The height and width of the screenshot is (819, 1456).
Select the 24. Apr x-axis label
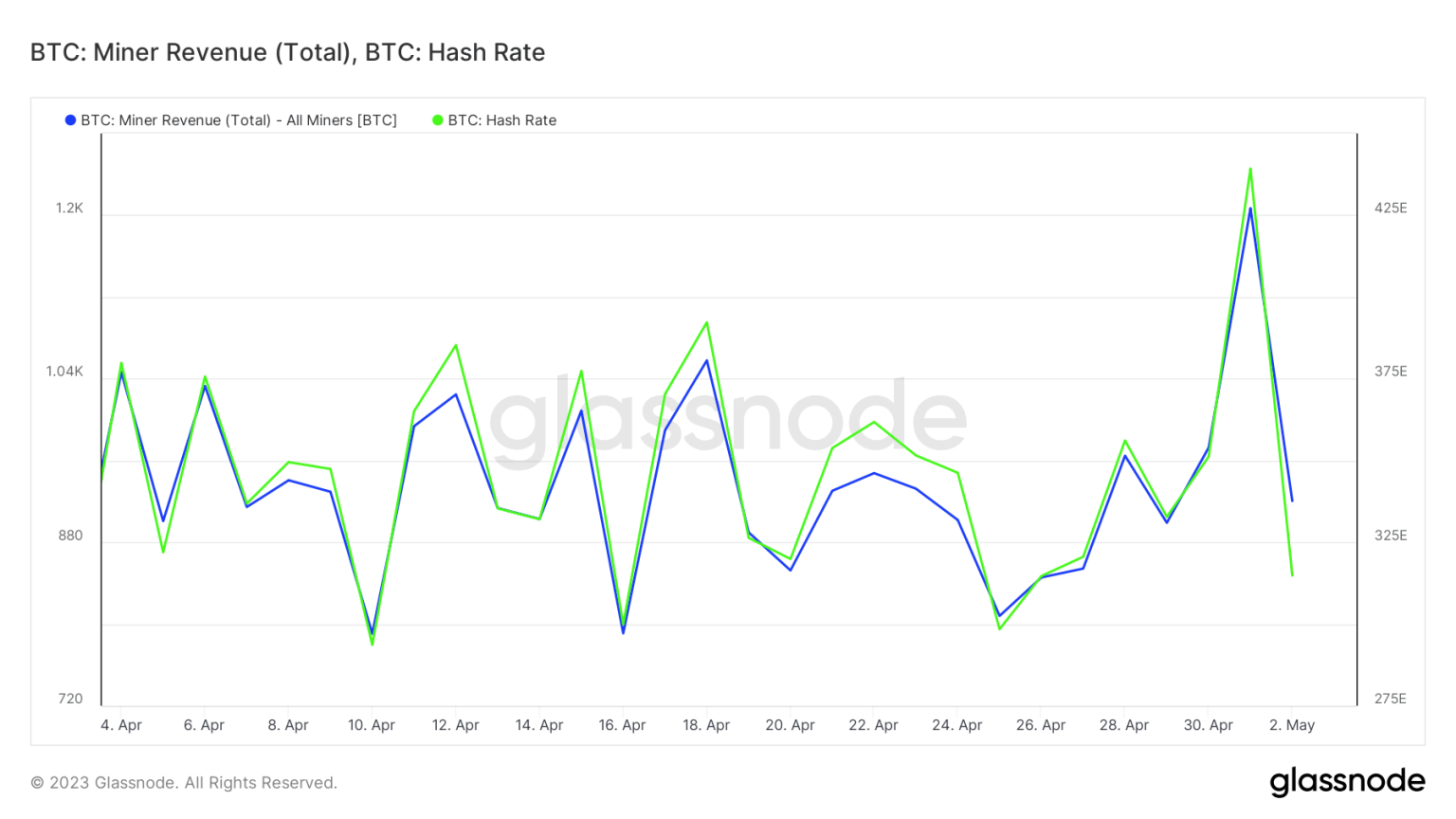[x=956, y=725]
